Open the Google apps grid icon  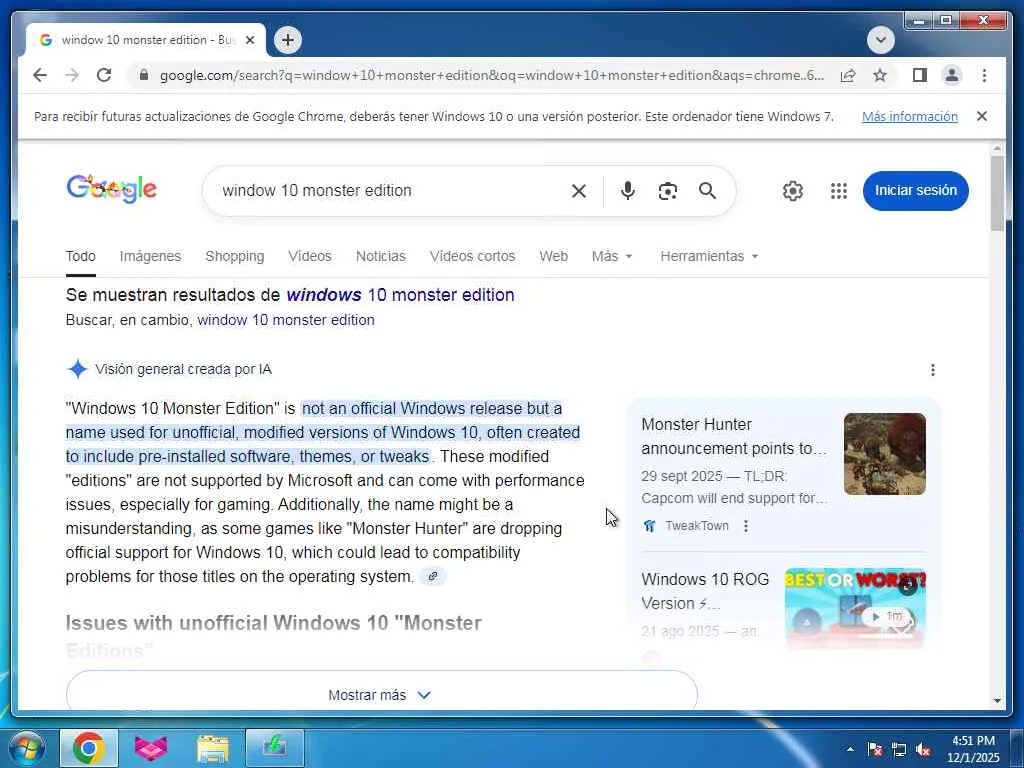click(x=839, y=191)
